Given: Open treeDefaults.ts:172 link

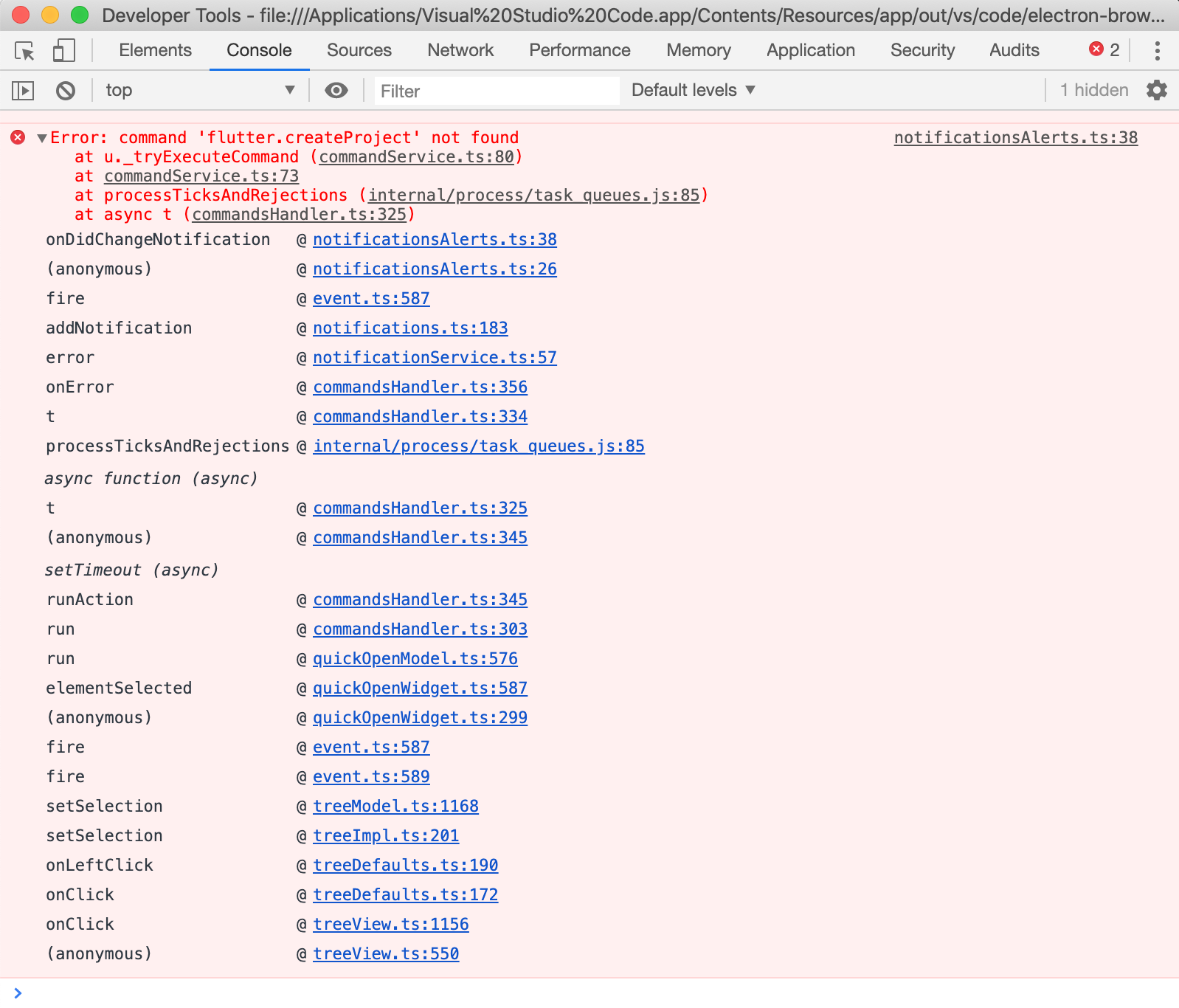Looking at the screenshot, I should point(405,894).
